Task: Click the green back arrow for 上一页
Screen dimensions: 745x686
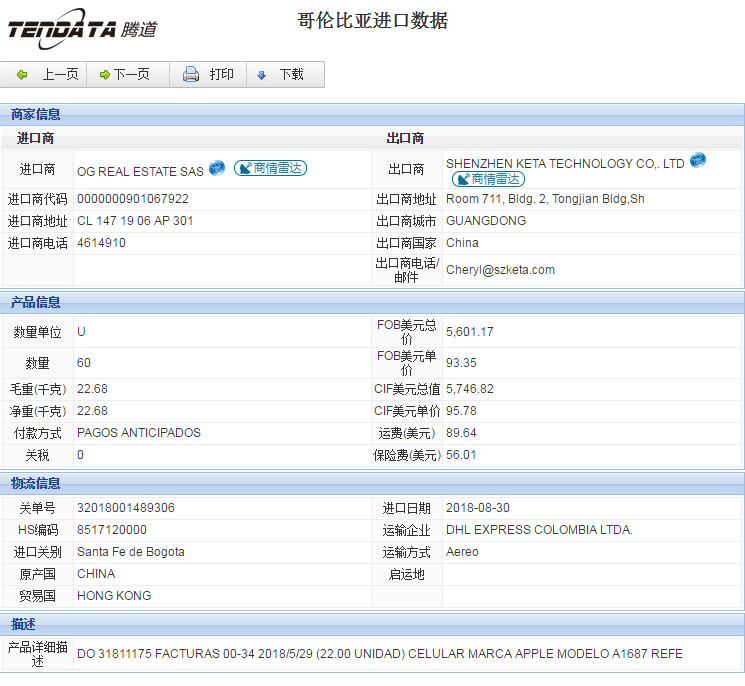Action: click(23, 75)
